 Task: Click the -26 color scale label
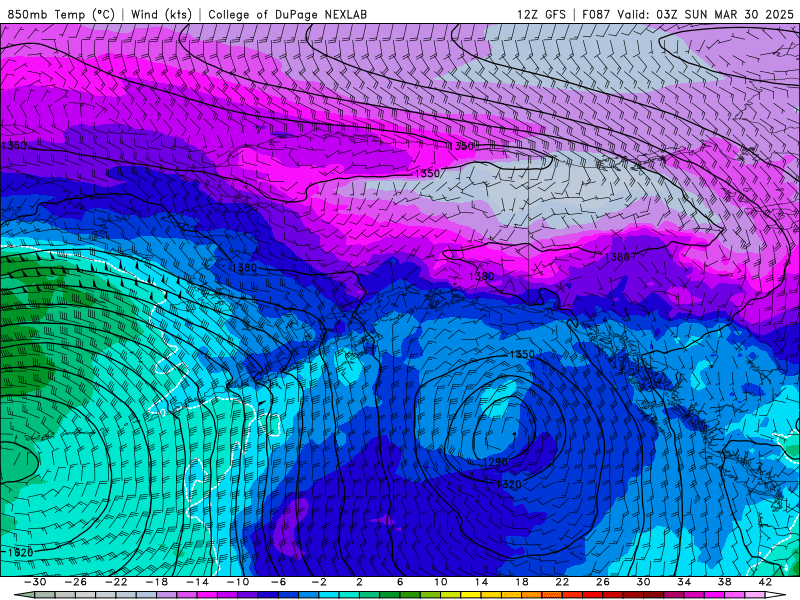coord(76,582)
